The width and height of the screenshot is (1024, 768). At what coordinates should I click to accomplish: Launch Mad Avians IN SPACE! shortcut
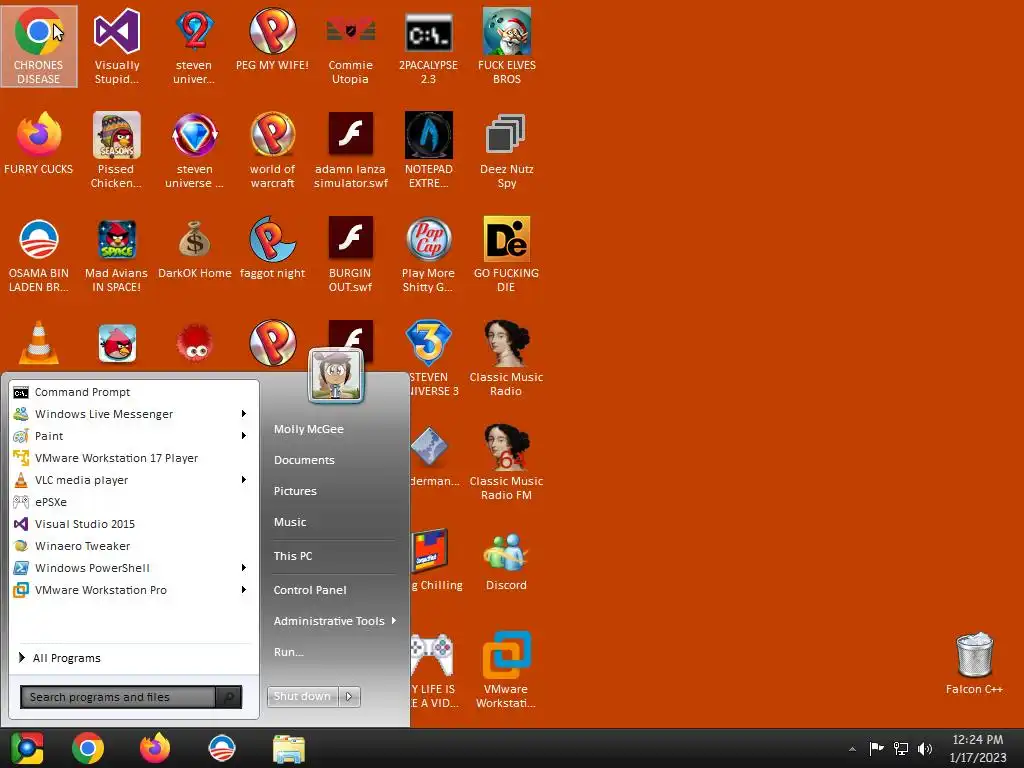[116, 254]
